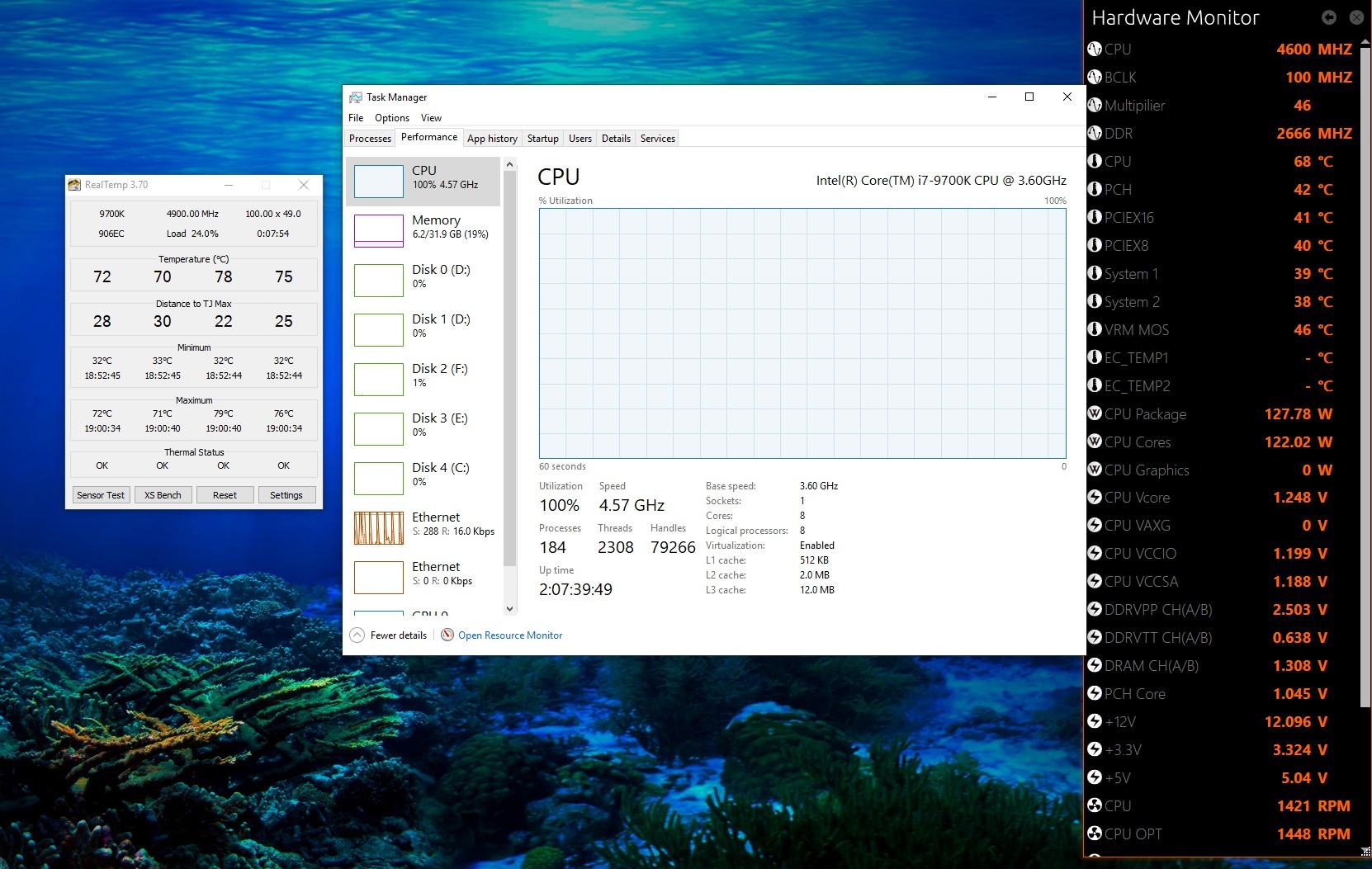Click the CPU VCCIO voltage icon

point(1095,554)
